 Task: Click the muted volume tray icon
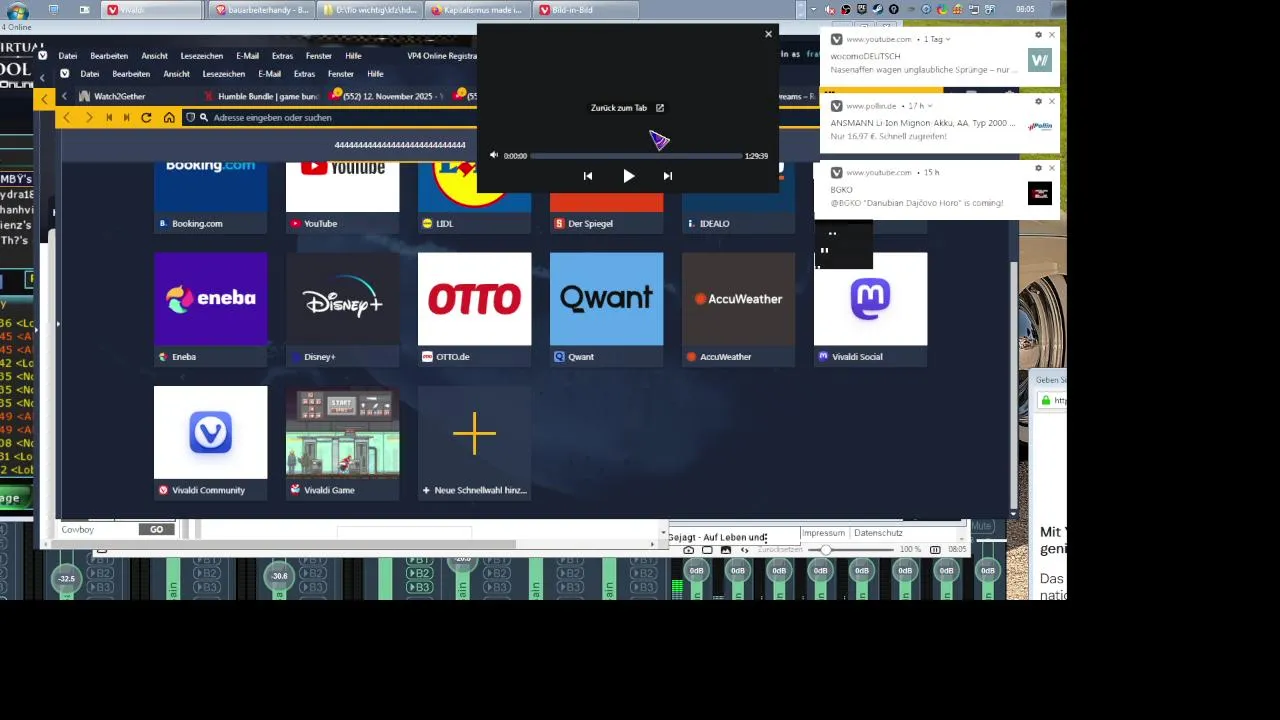pyautogui.click(x=831, y=9)
